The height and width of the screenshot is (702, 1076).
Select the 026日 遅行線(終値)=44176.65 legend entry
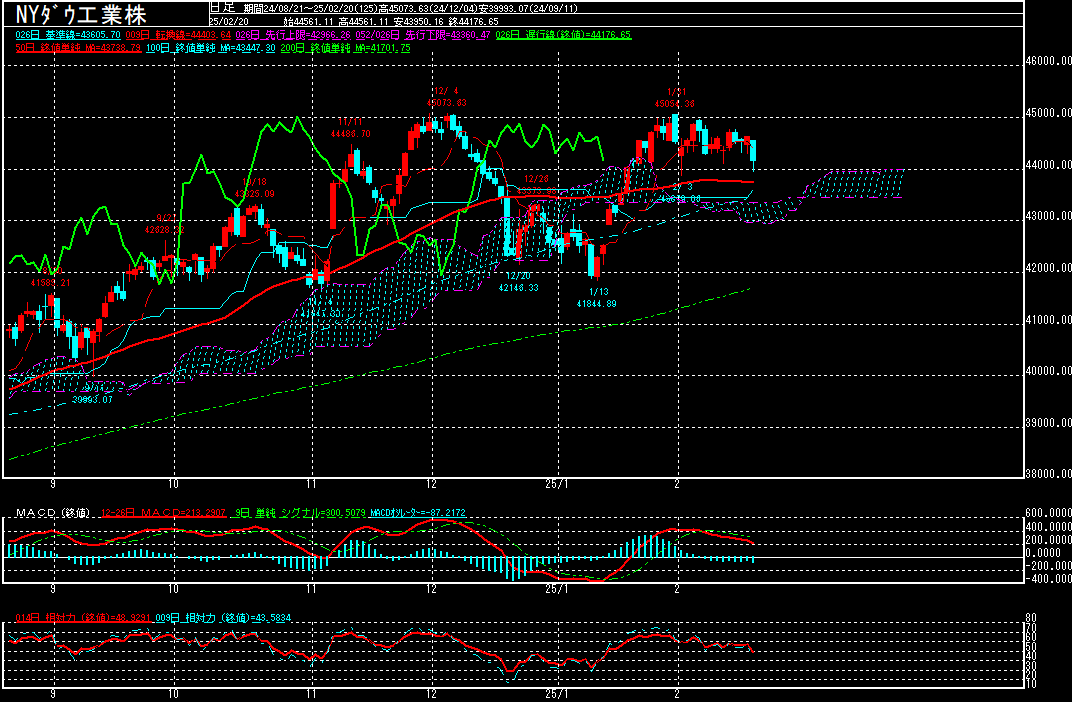pyautogui.click(x=563, y=34)
